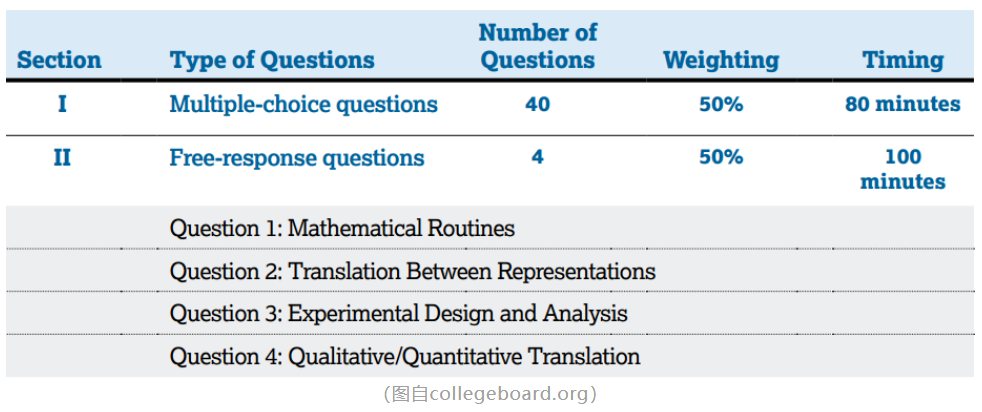Select Question 2: Translation Between Representations
The image size is (982, 412).
point(412,271)
